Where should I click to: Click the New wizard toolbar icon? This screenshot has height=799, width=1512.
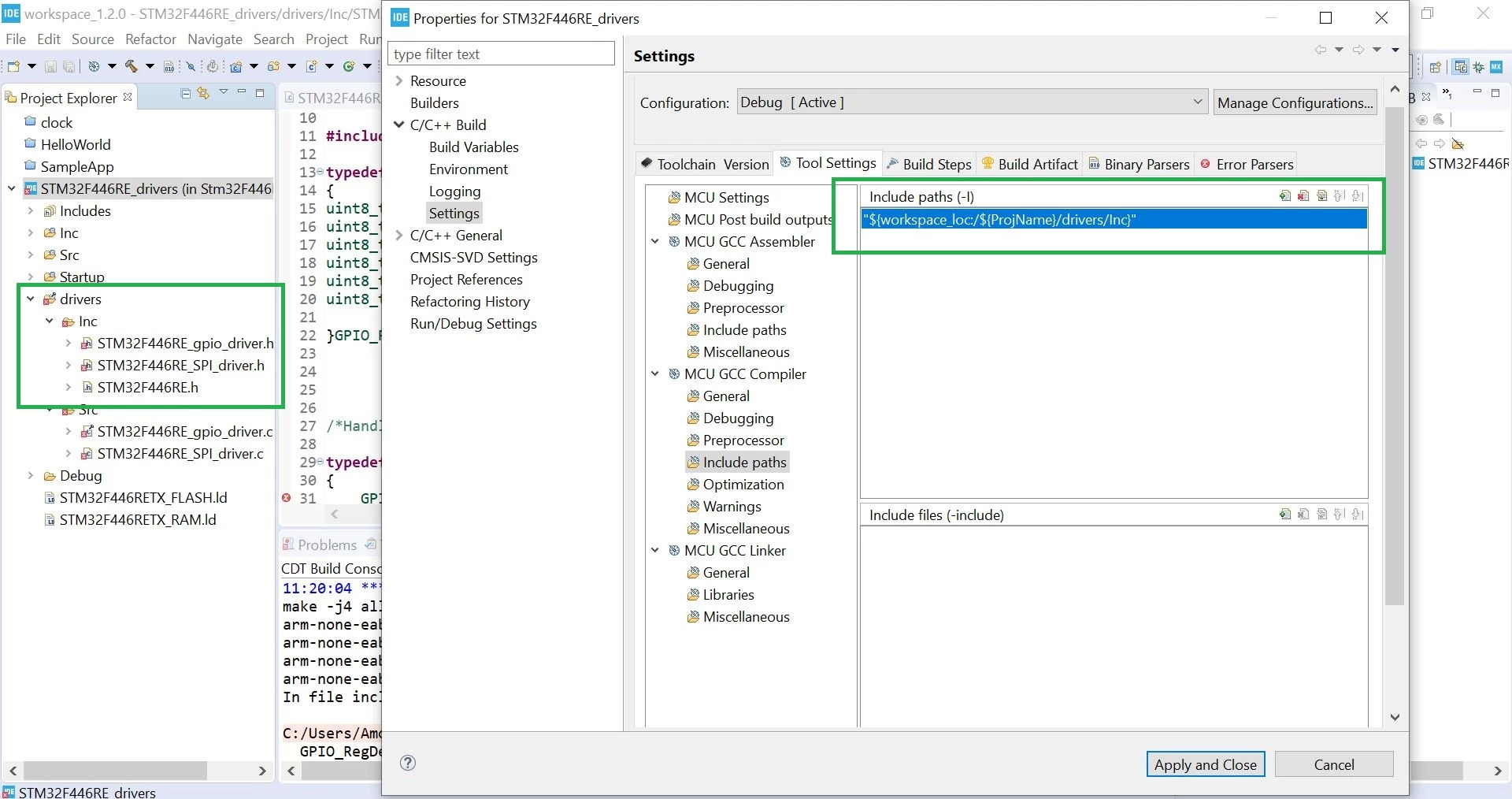(13, 66)
